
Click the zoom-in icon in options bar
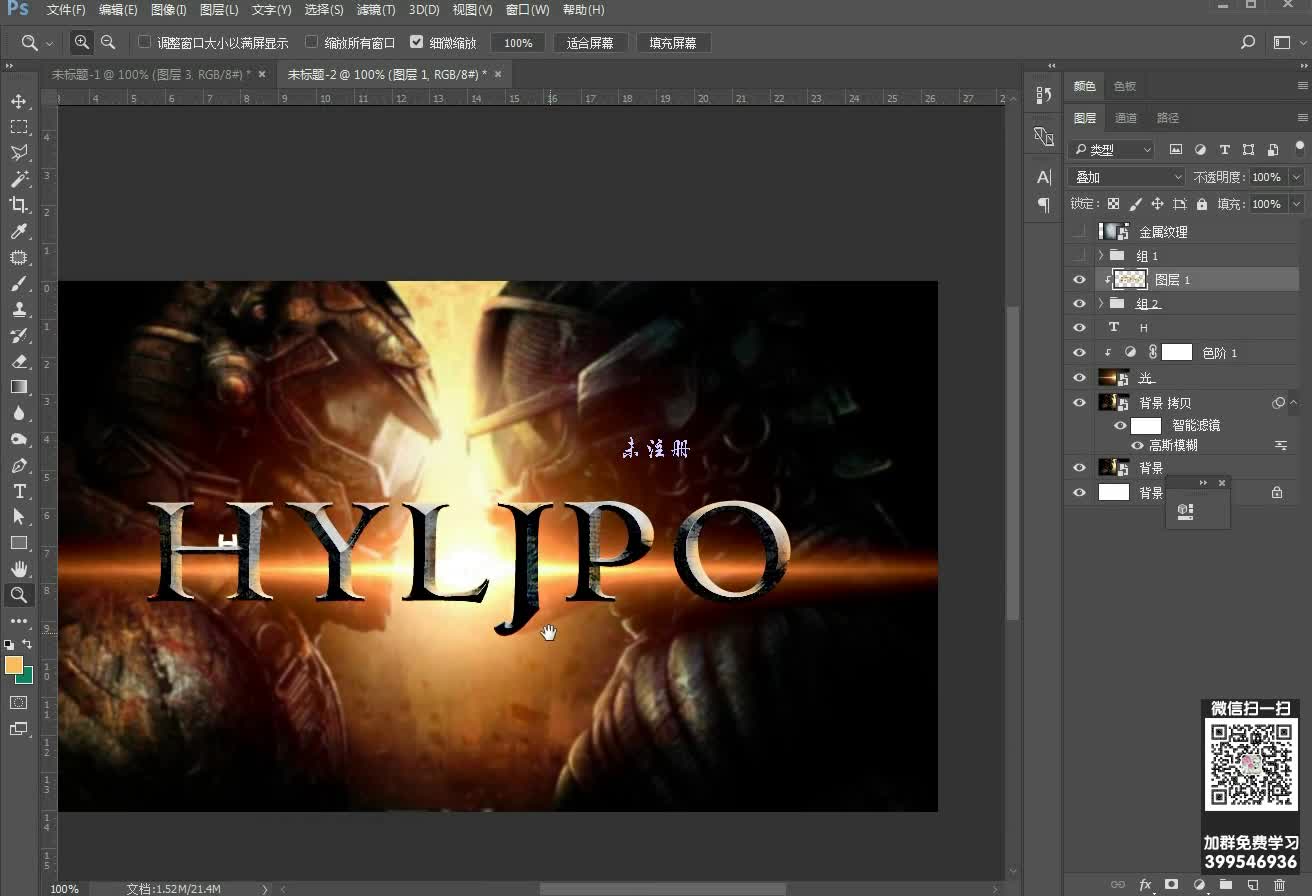pyautogui.click(x=82, y=43)
